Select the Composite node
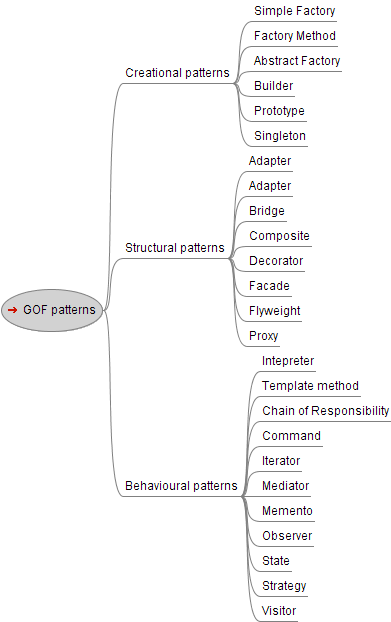This screenshot has width=391, height=622. coord(280,236)
